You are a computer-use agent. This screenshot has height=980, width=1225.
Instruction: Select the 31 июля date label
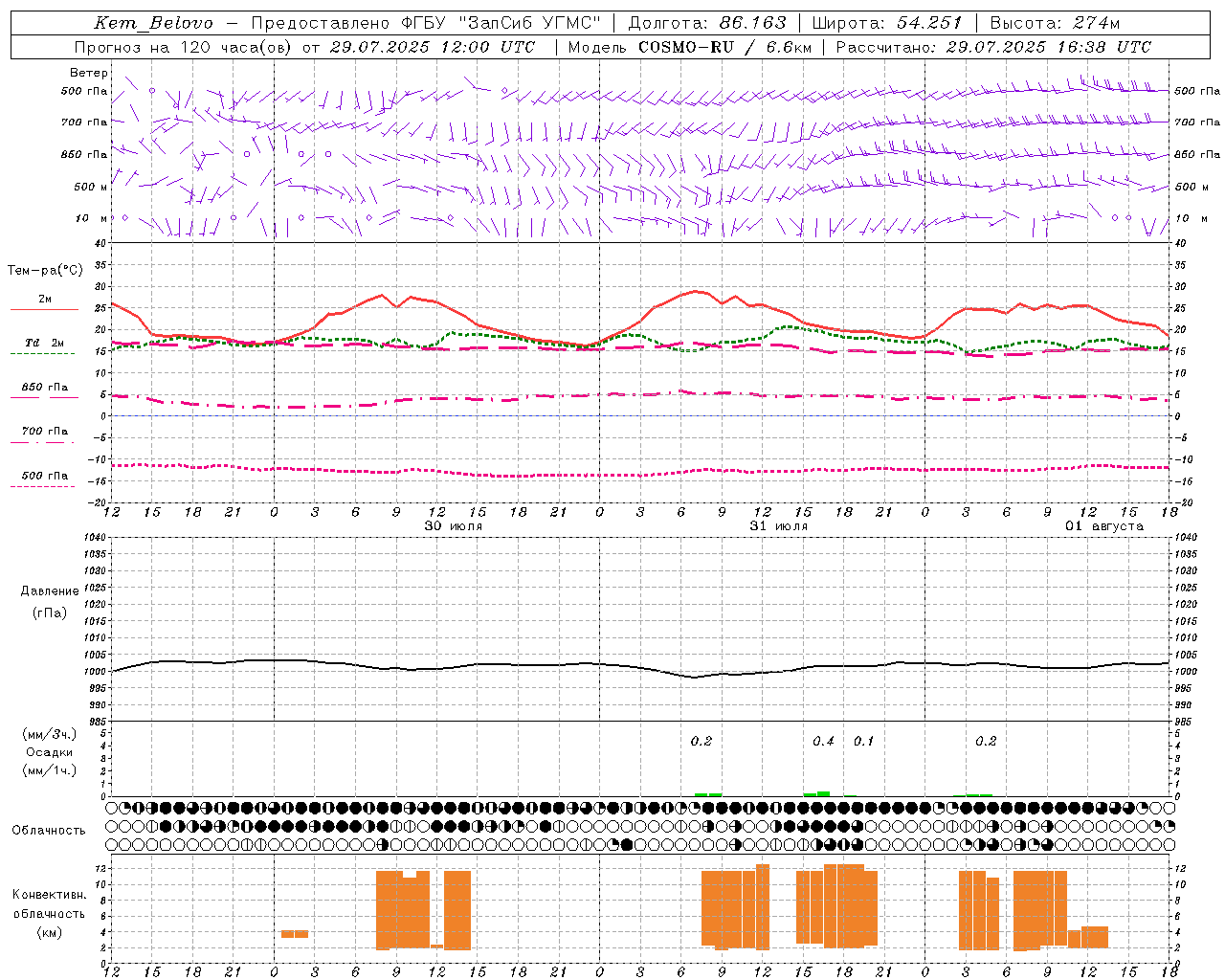(779, 526)
